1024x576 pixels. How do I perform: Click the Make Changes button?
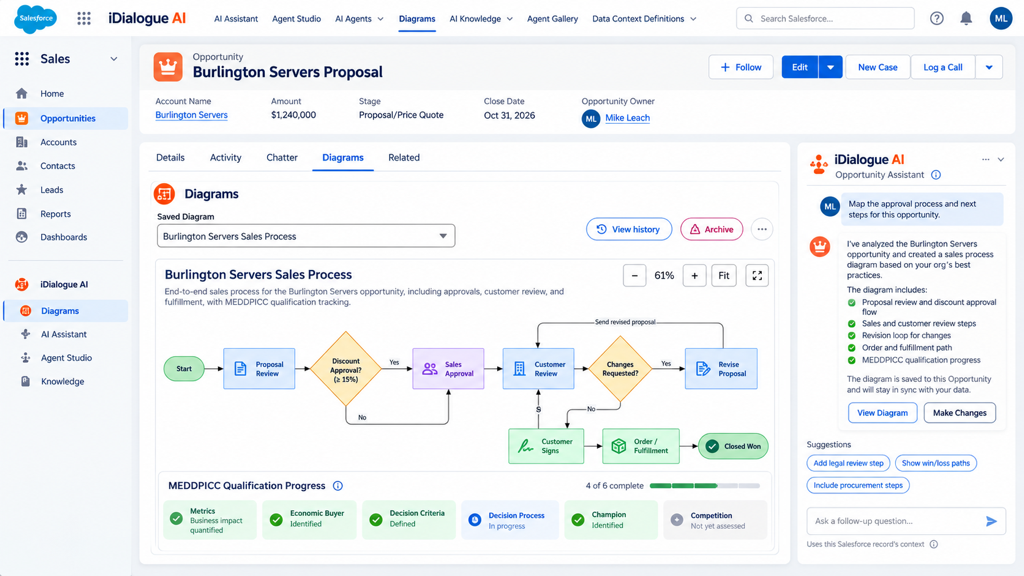tap(959, 413)
